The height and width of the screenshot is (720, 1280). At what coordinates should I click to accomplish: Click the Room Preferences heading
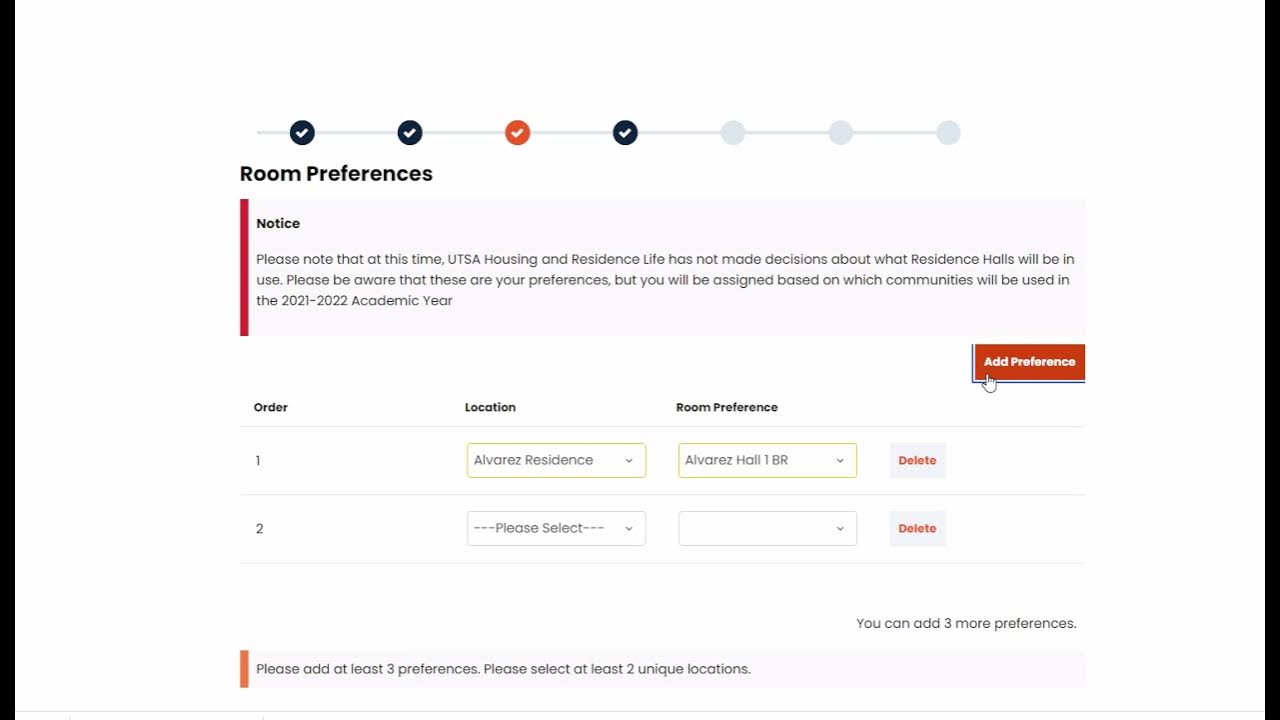336,173
